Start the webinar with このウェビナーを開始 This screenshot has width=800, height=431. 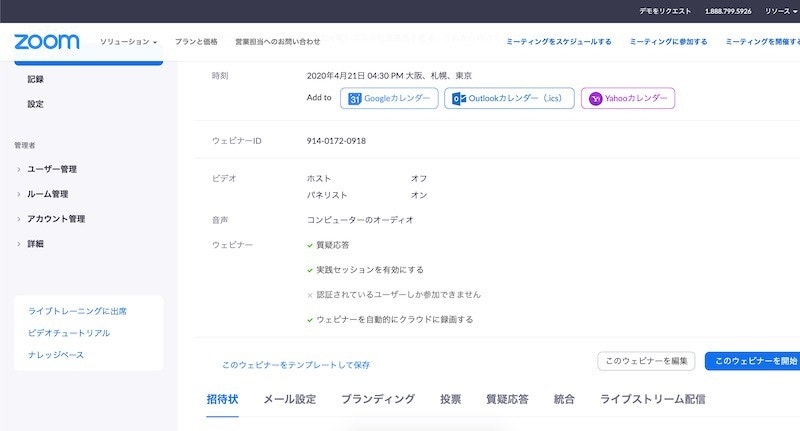[x=754, y=361]
